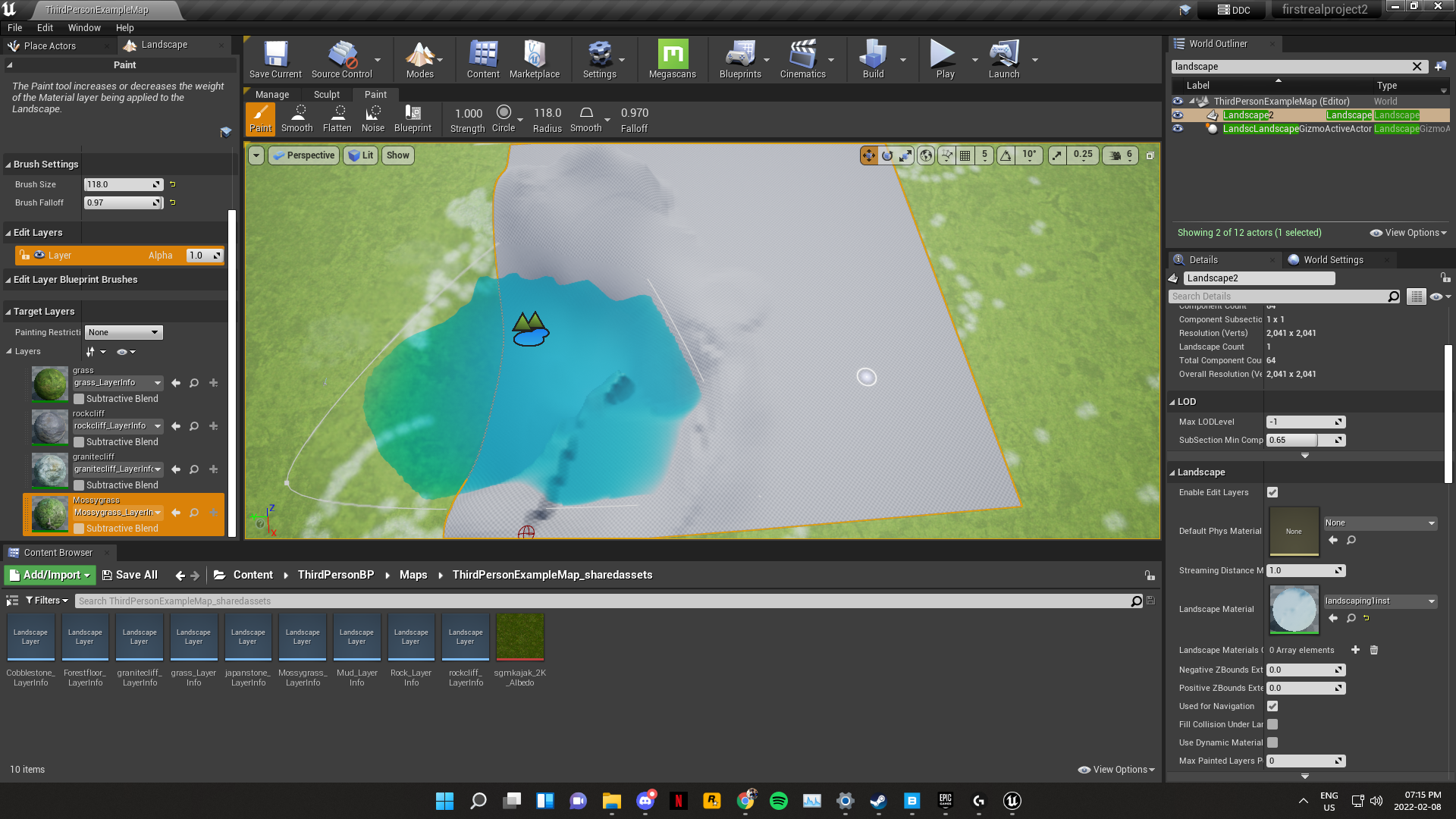Select scale gizmo mode in viewport
The image size is (1456, 819).
click(x=905, y=155)
